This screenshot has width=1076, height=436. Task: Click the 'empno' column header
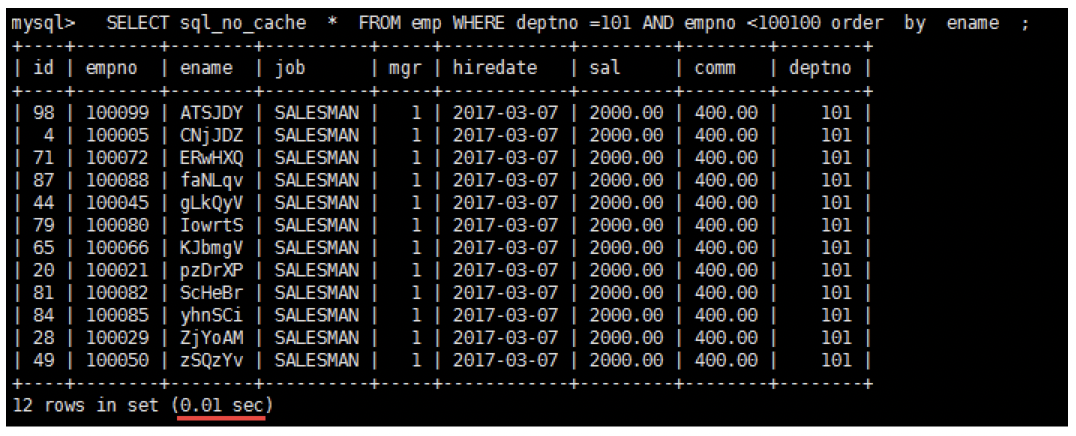pos(111,68)
